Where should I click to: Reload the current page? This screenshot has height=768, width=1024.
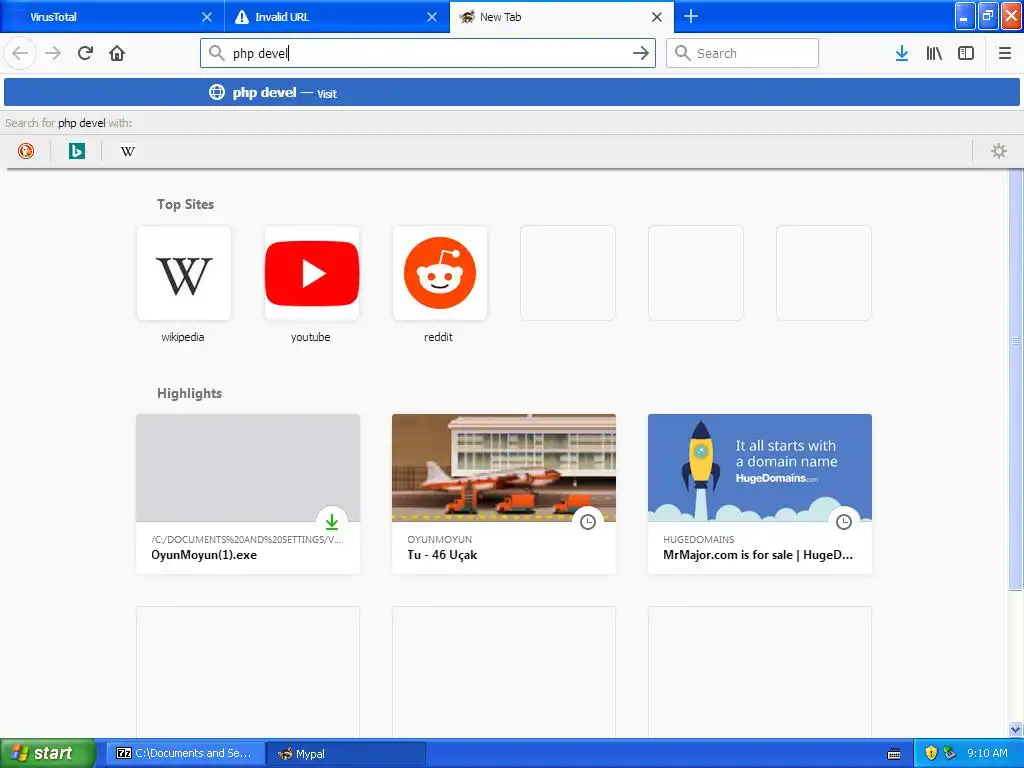[x=85, y=53]
